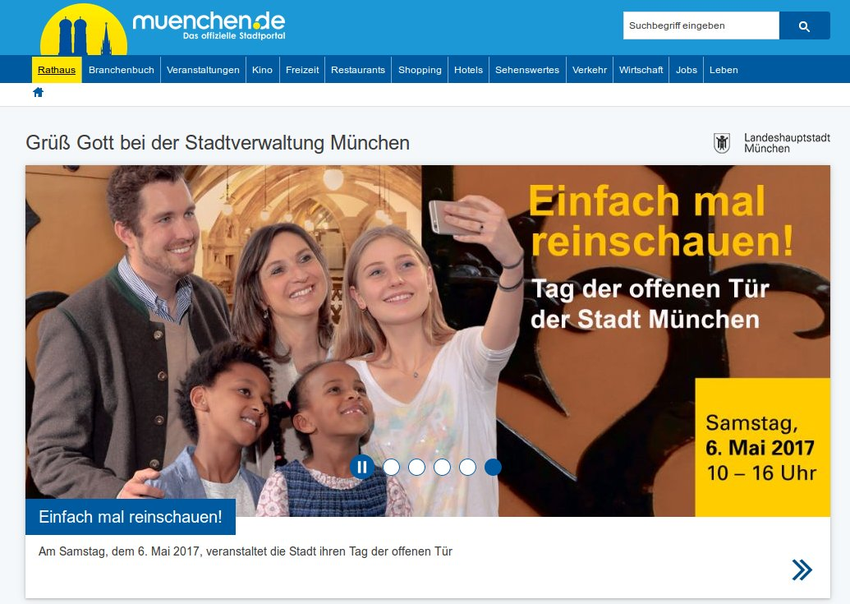Open the Sehenswertes menu item
850x604 pixels.
click(527, 70)
